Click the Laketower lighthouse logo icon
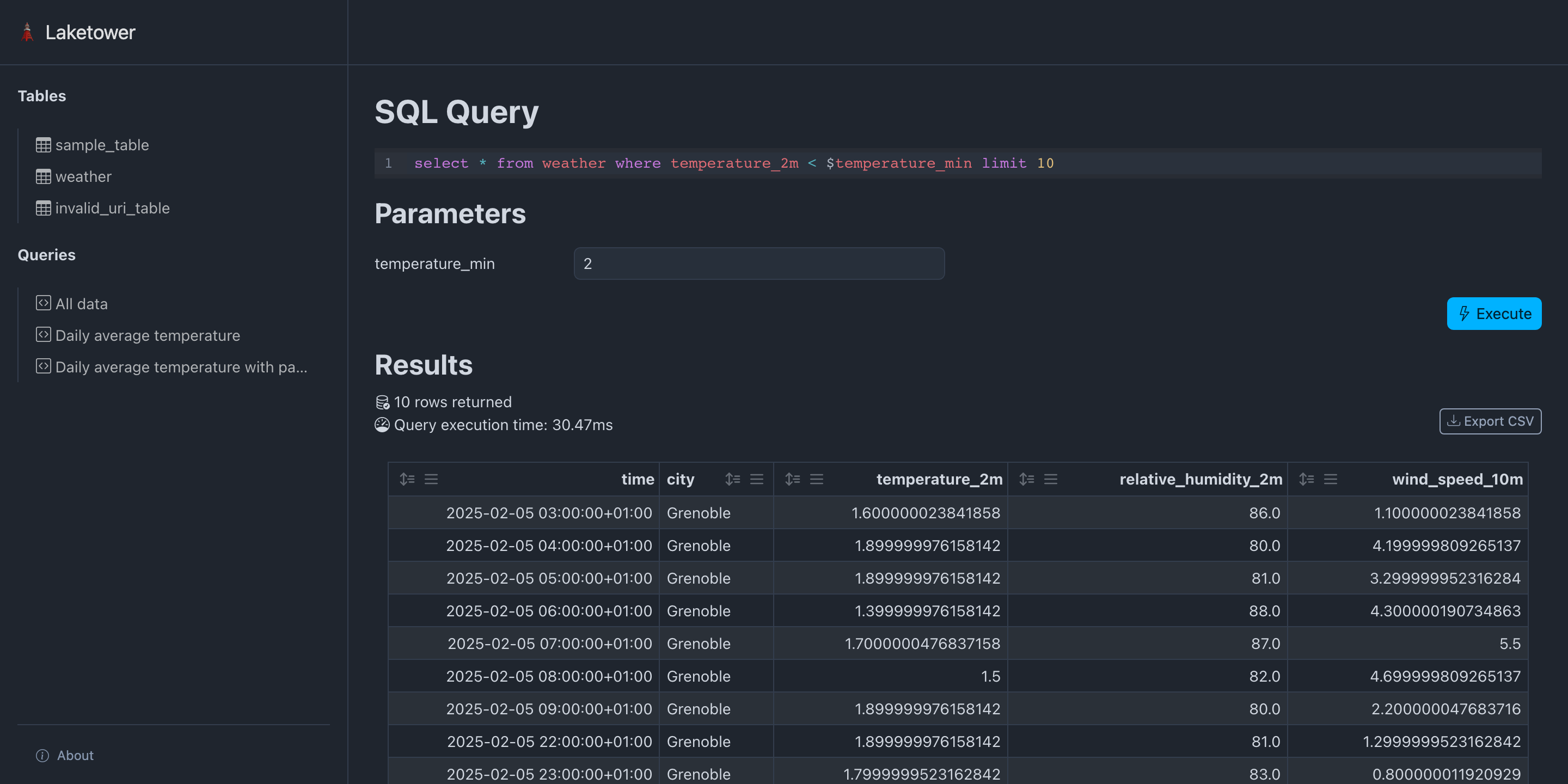 [x=27, y=32]
